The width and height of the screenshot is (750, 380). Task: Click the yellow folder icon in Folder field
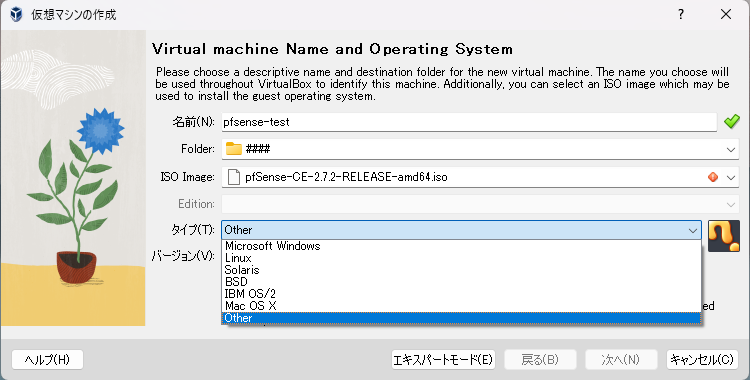coord(234,149)
